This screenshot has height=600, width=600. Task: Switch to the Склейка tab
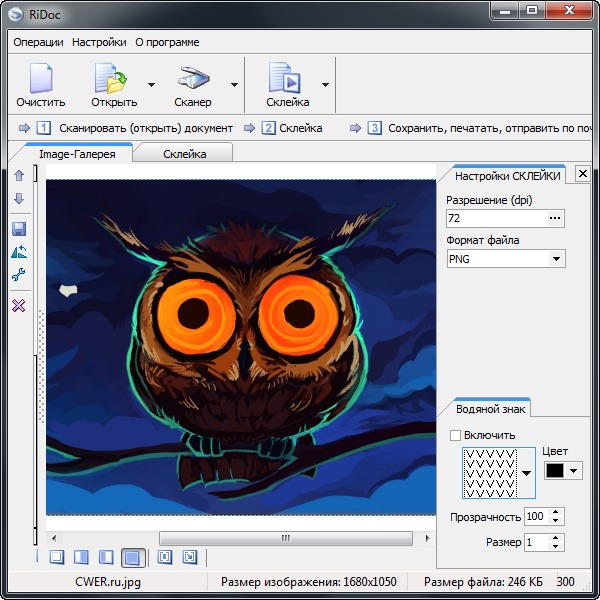point(184,154)
